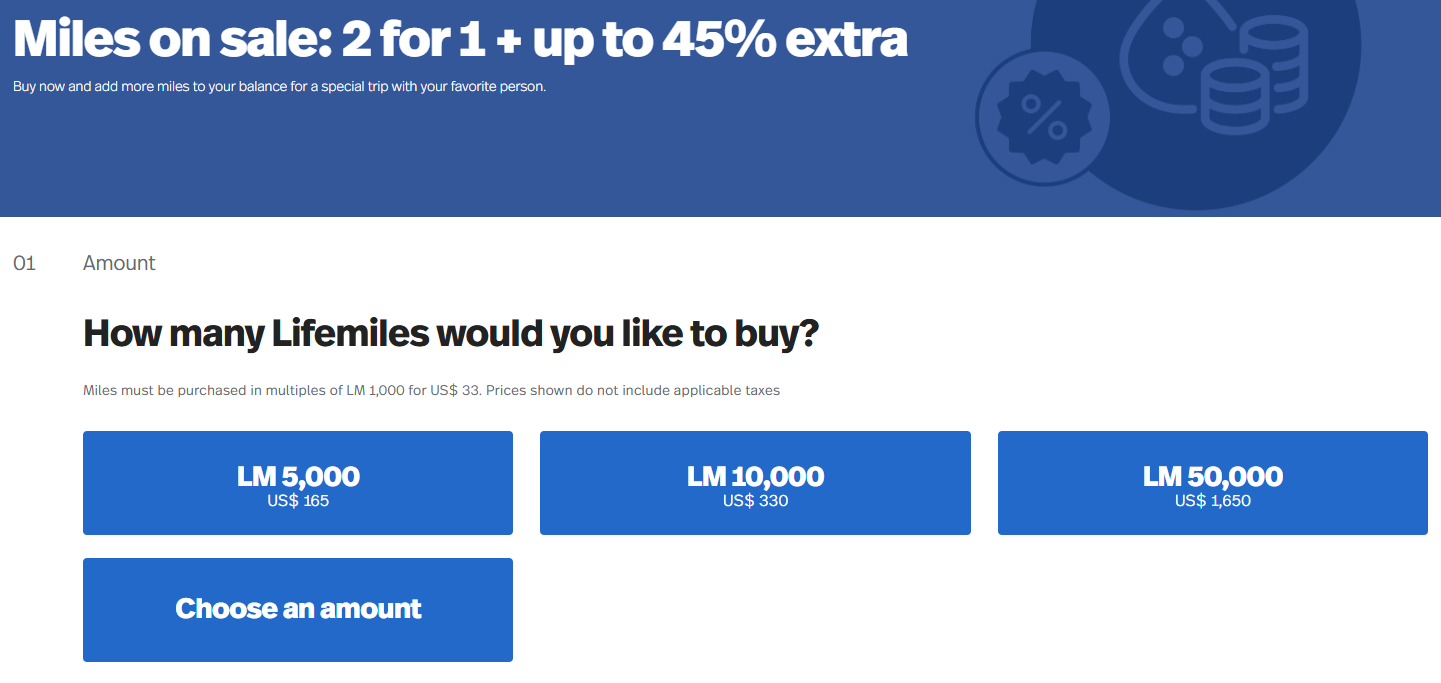
Task: Select the "01 Amount" step label
Action: [119, 262]
